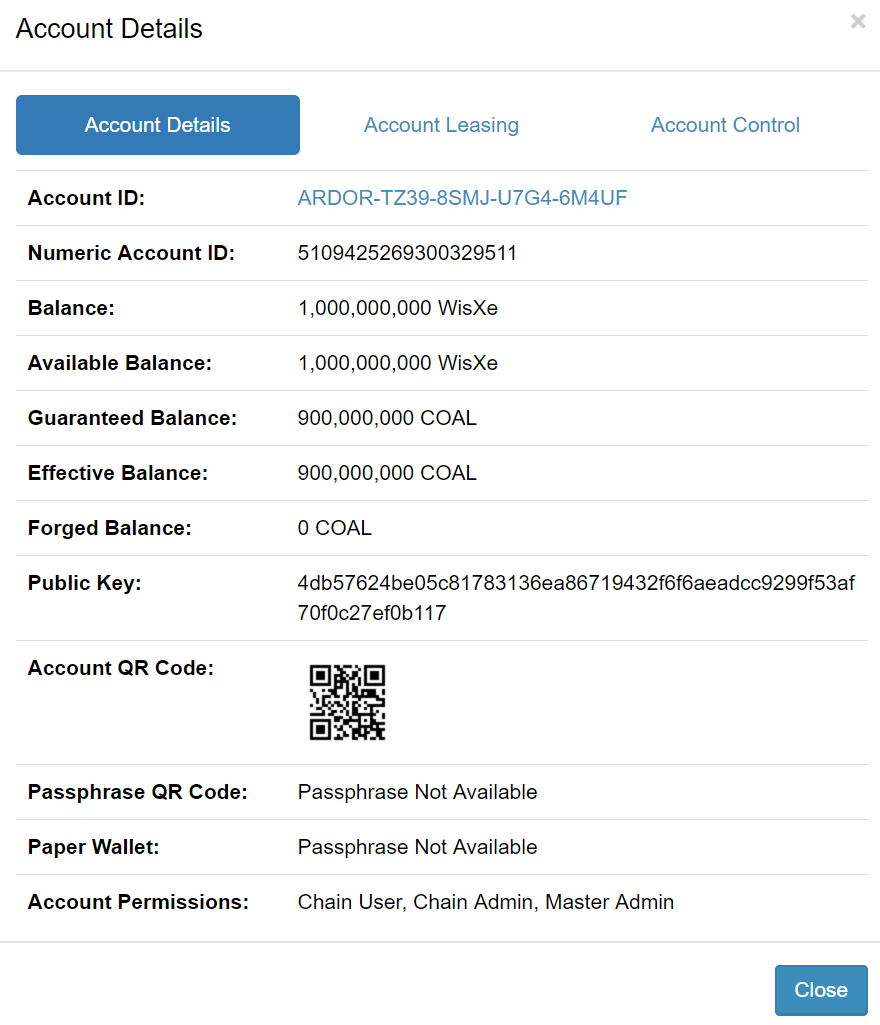Viewport: 880px width, 1025px height.
Task: Click the Public Key hexadecimal string
Action: tap(576, 597)
